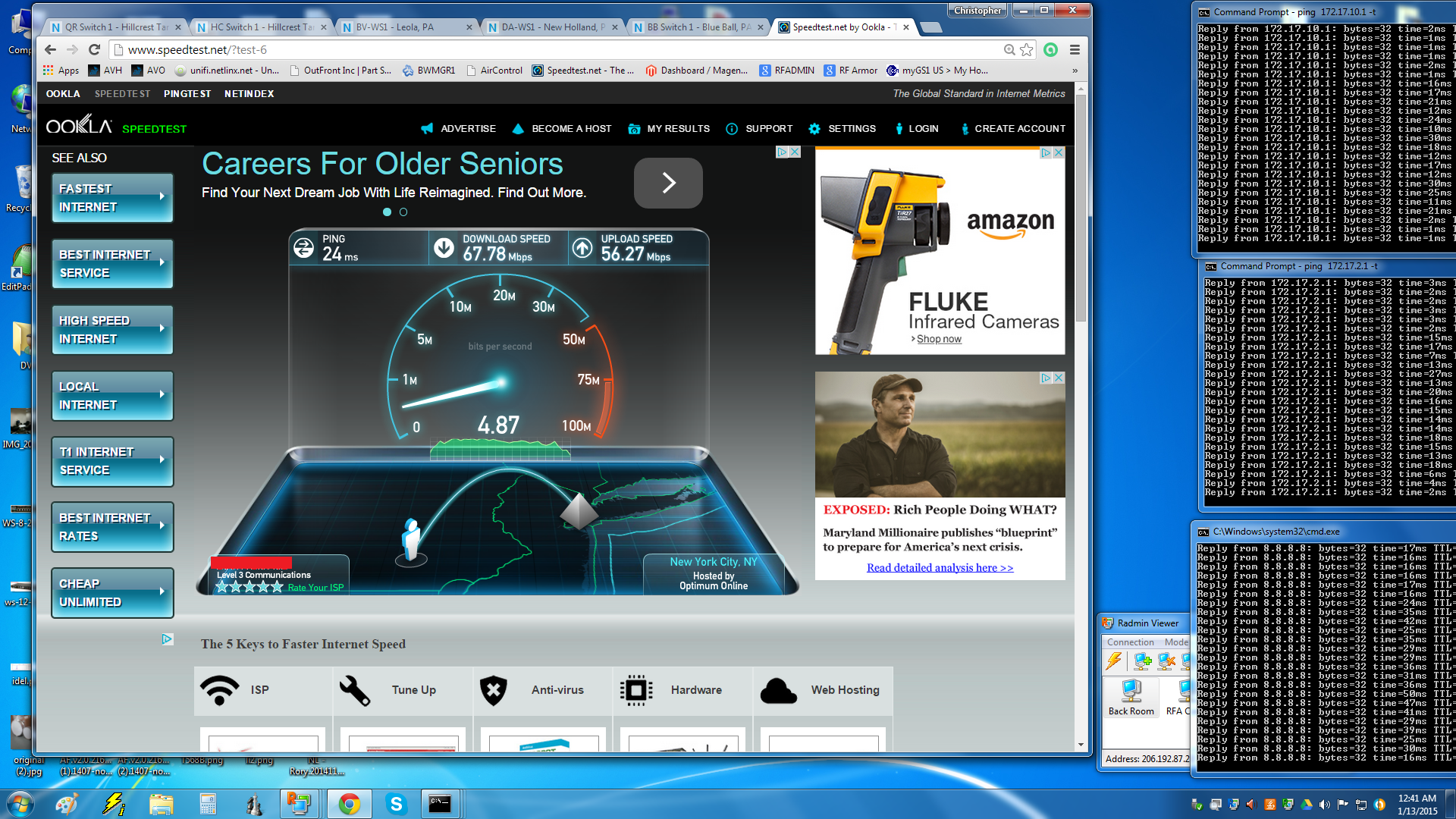The image size is (1456, 819).
Task: Open Mode menu in Radmin Viewer
Action: tap(1176, 642)
